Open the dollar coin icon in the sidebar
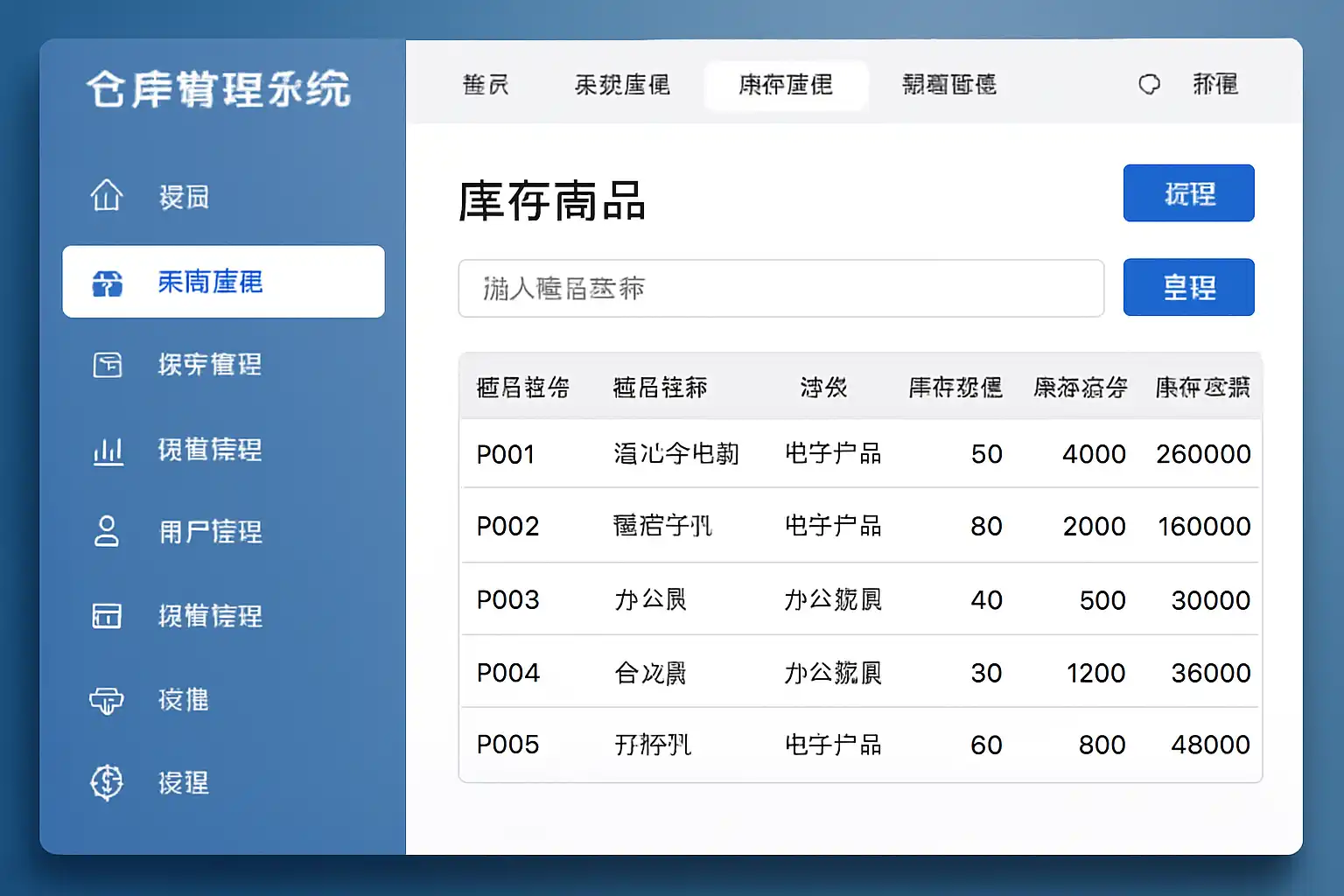This screenshot has height=896, width=1344. (107, 782)
